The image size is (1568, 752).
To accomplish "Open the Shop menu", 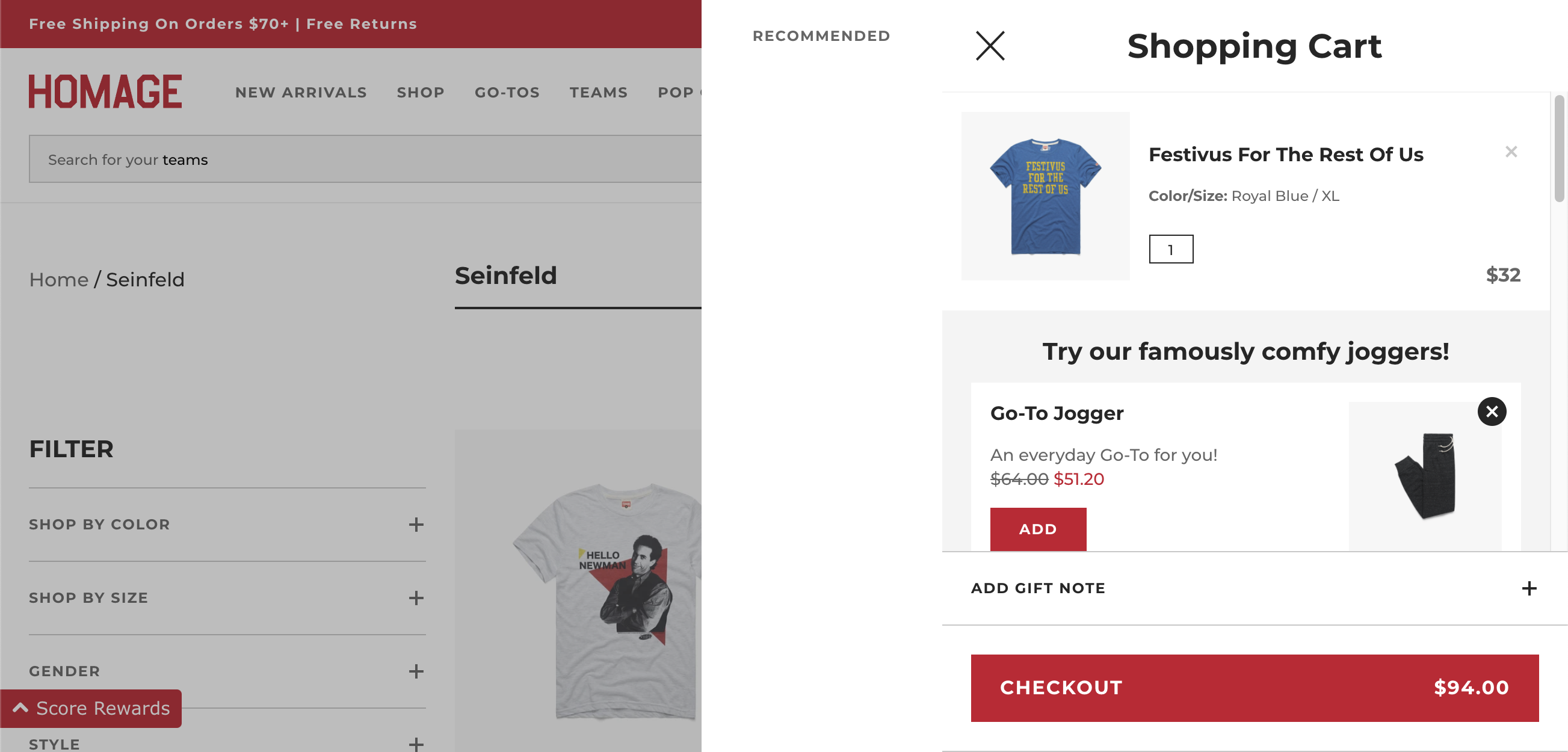I will pos(420,93).
